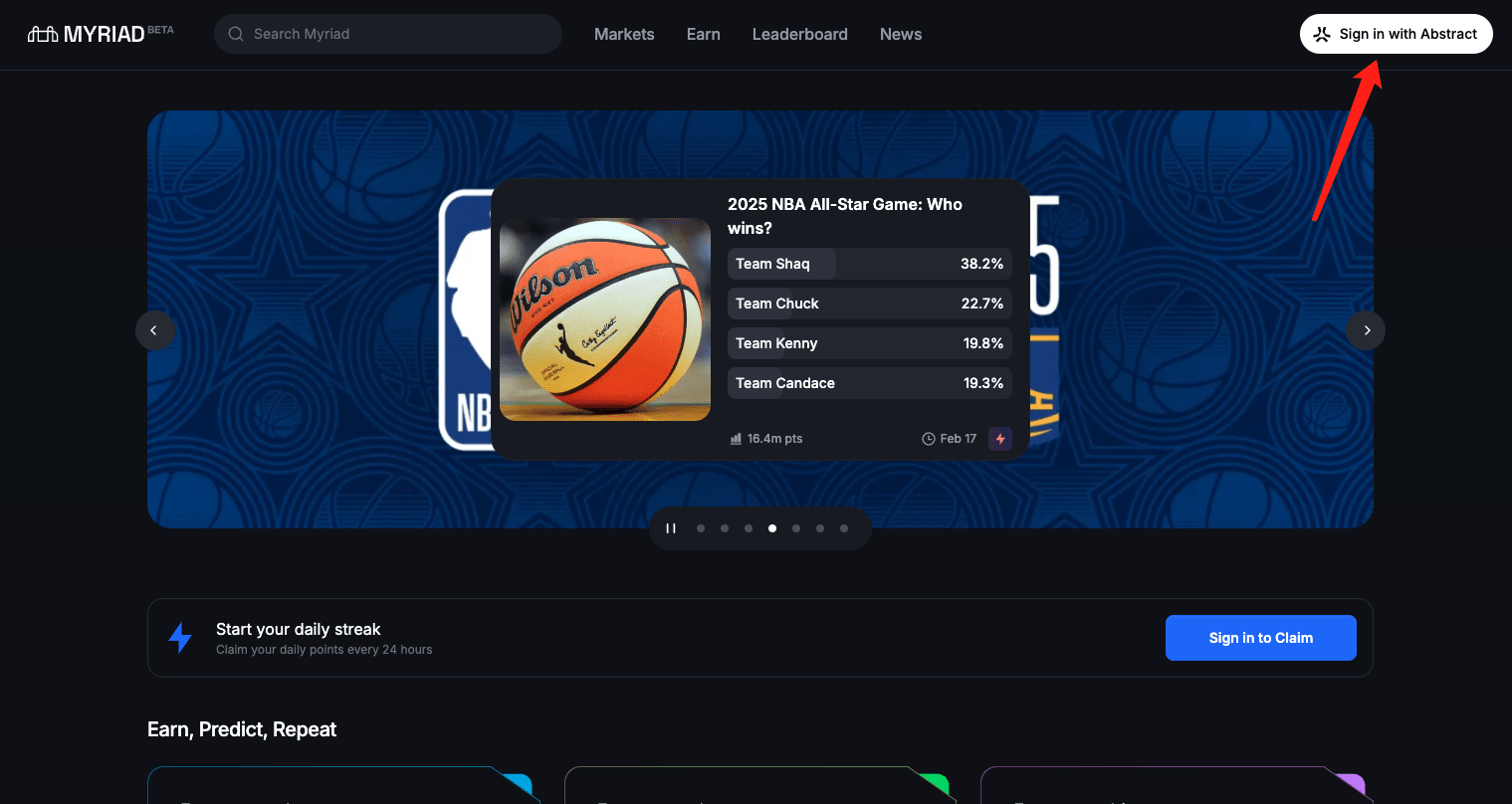The height and width of the screenshot is (804, 1512).
Task: Advance carousel with right chevron arrow
Action: click(1366, 330)
